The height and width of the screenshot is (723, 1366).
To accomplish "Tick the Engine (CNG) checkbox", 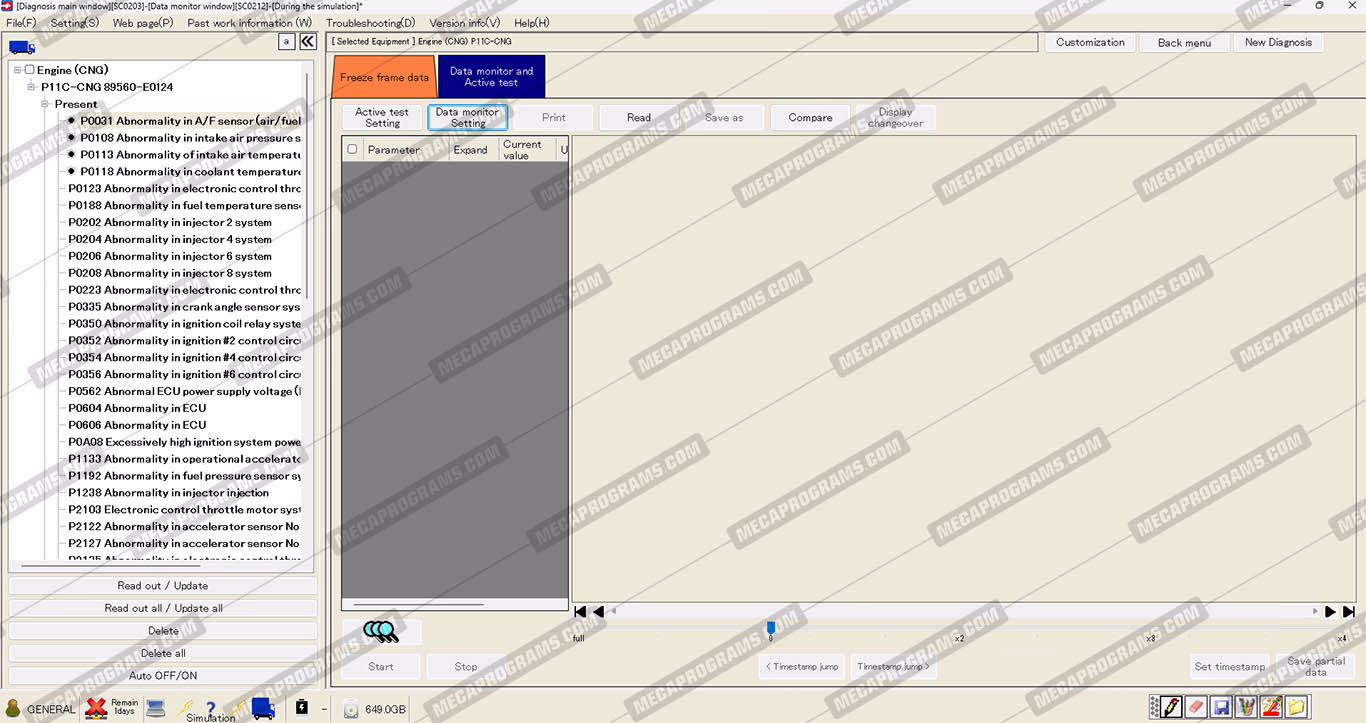I will [x=29, y=70].
